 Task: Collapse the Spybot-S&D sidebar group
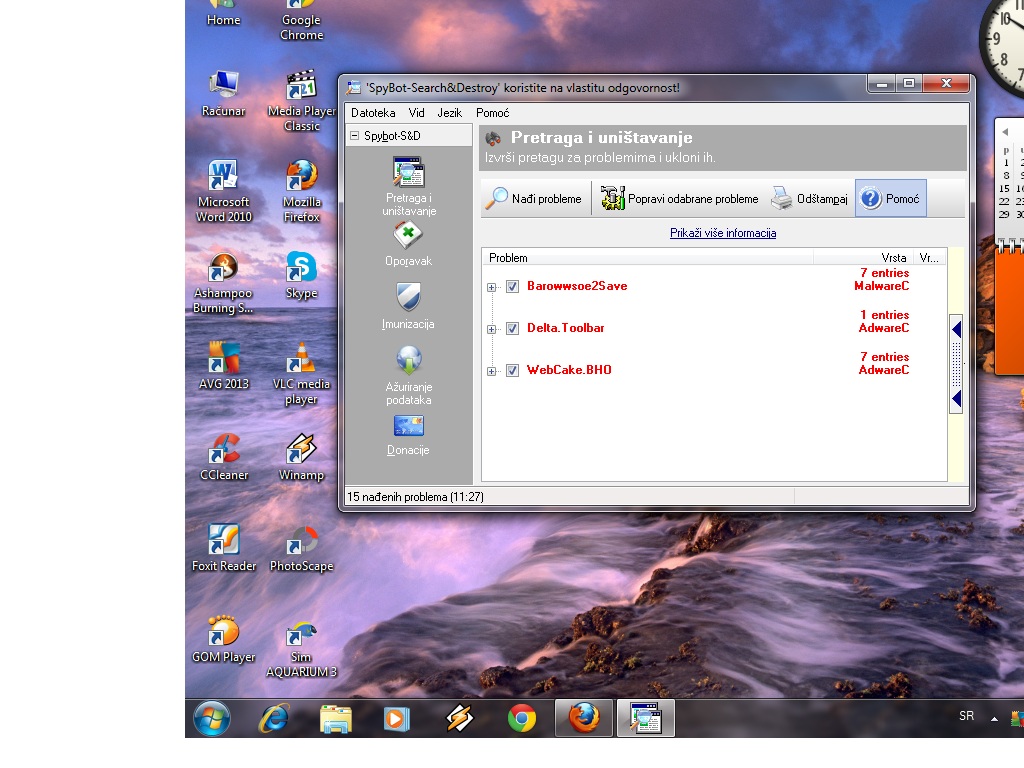[x=355, y=136]
